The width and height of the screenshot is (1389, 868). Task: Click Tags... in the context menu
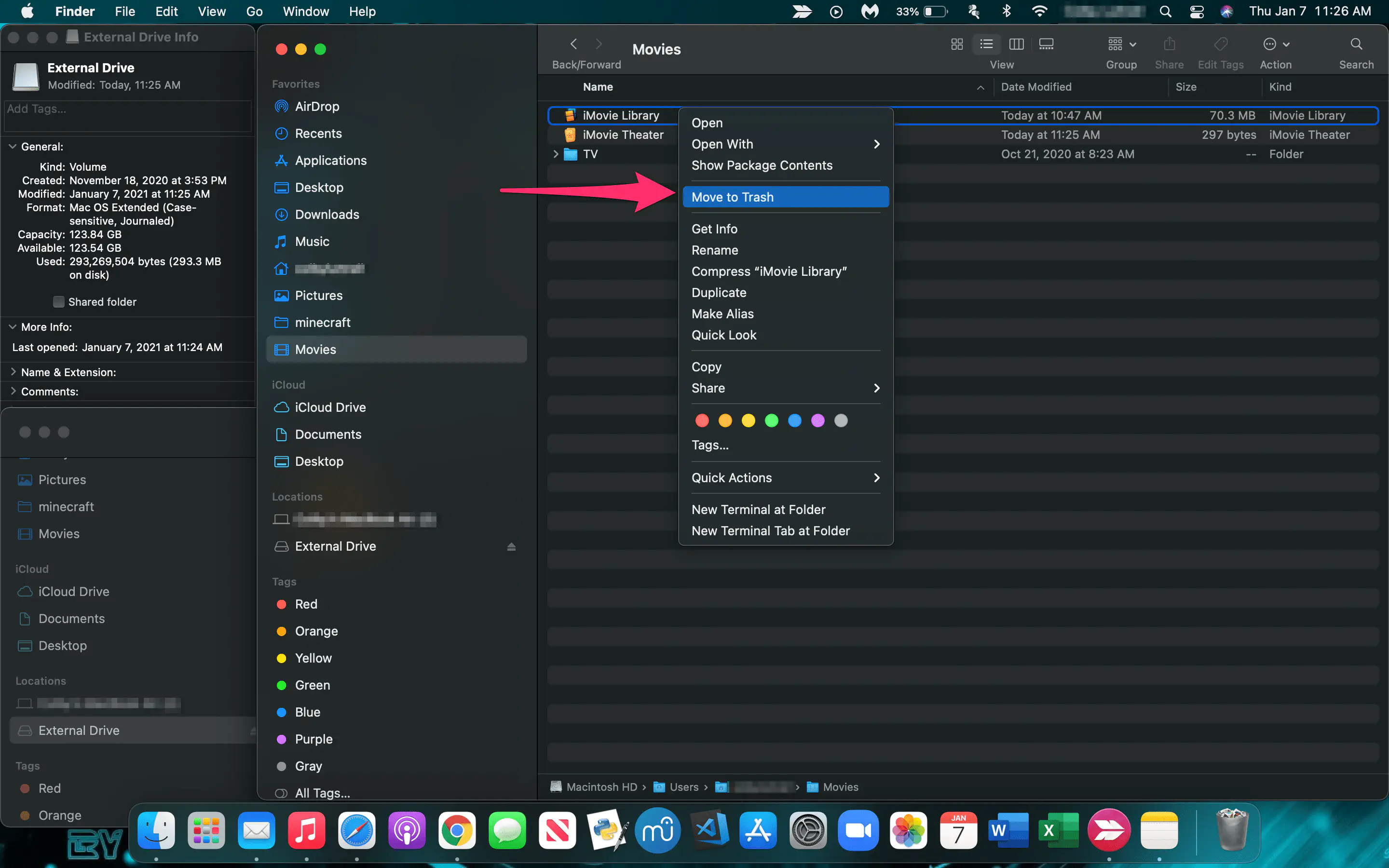pyautogui.click(x=710, y=445)
